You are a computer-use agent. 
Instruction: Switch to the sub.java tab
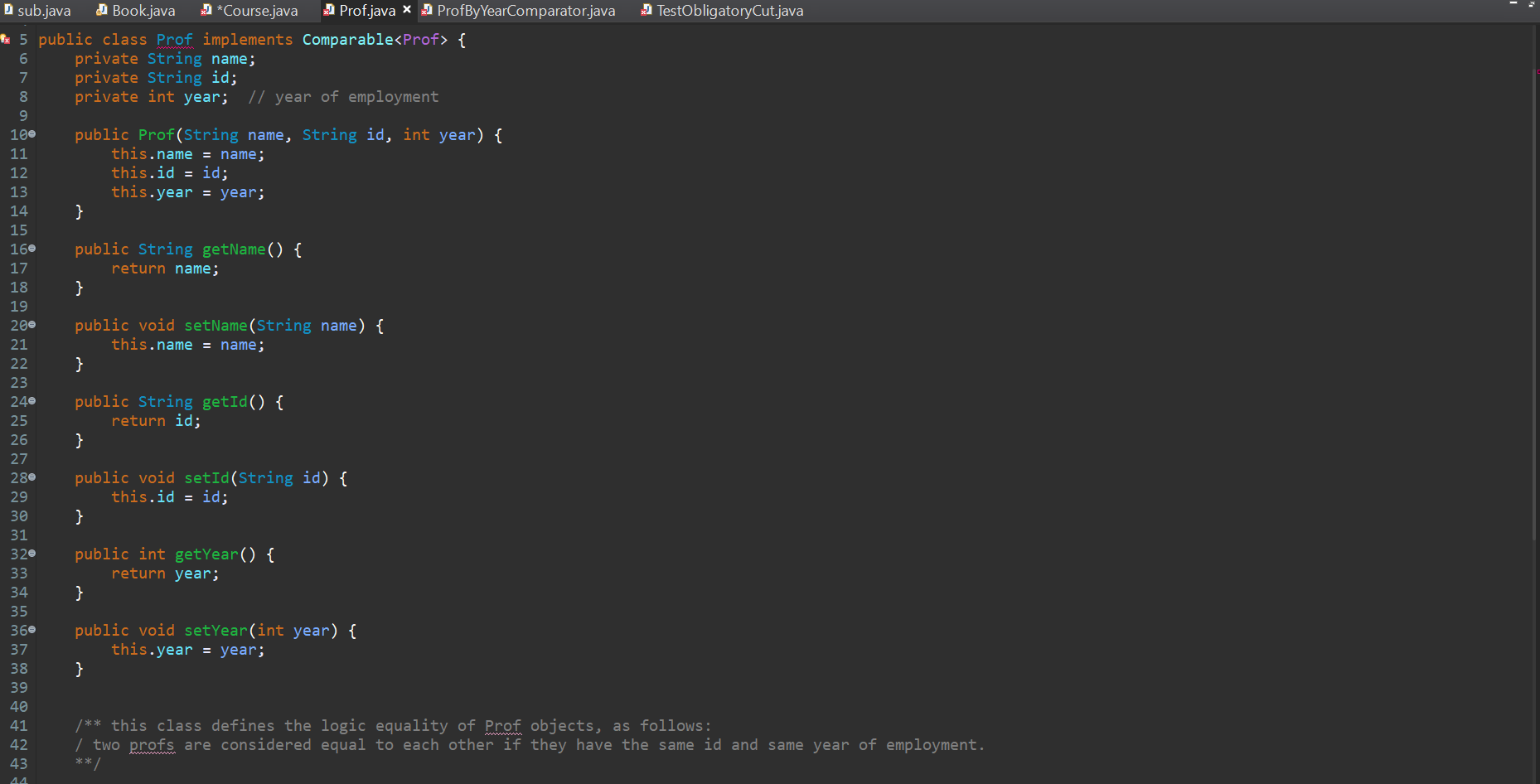(38, 11)
